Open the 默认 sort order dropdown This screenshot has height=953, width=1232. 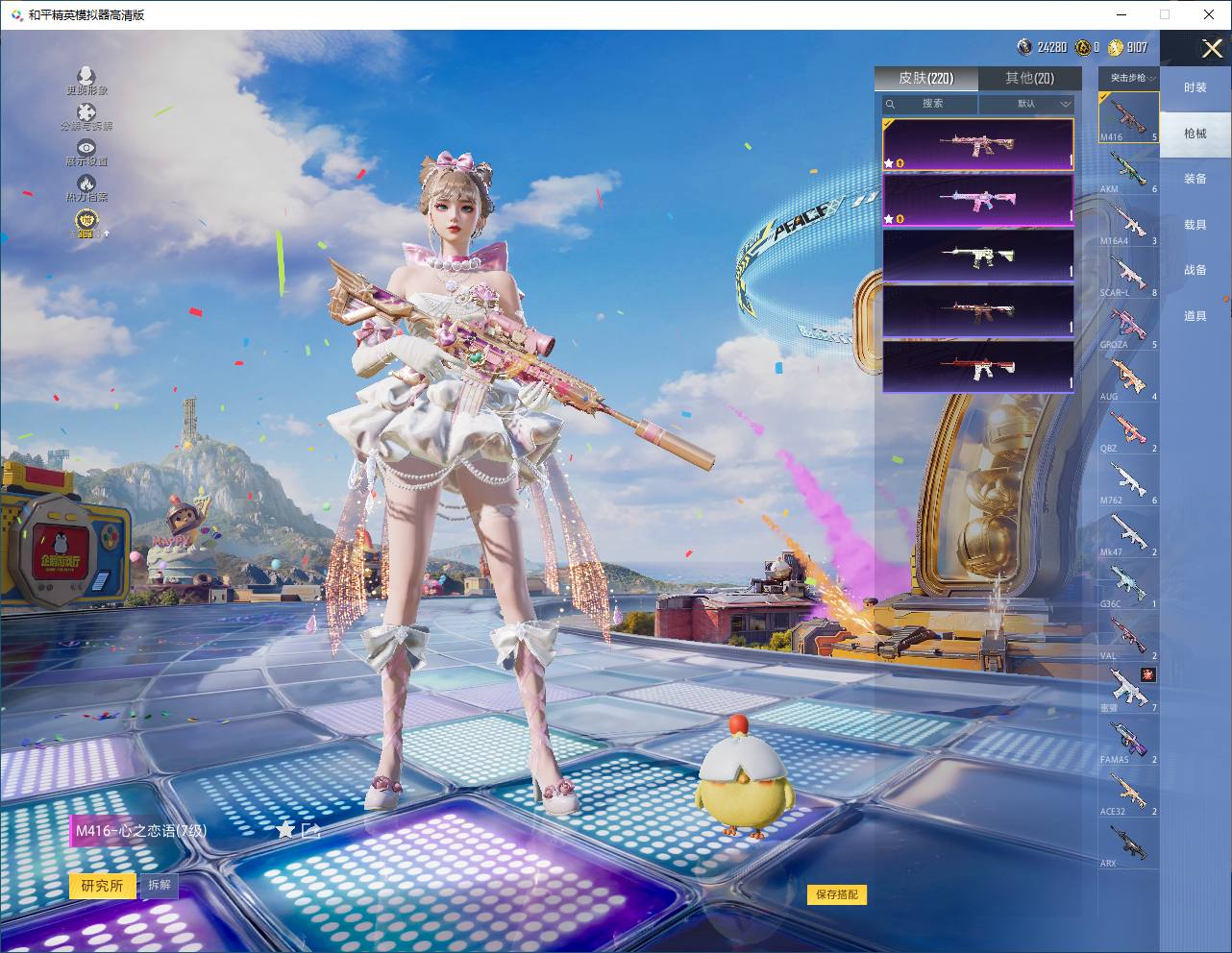coord(1026,104)
